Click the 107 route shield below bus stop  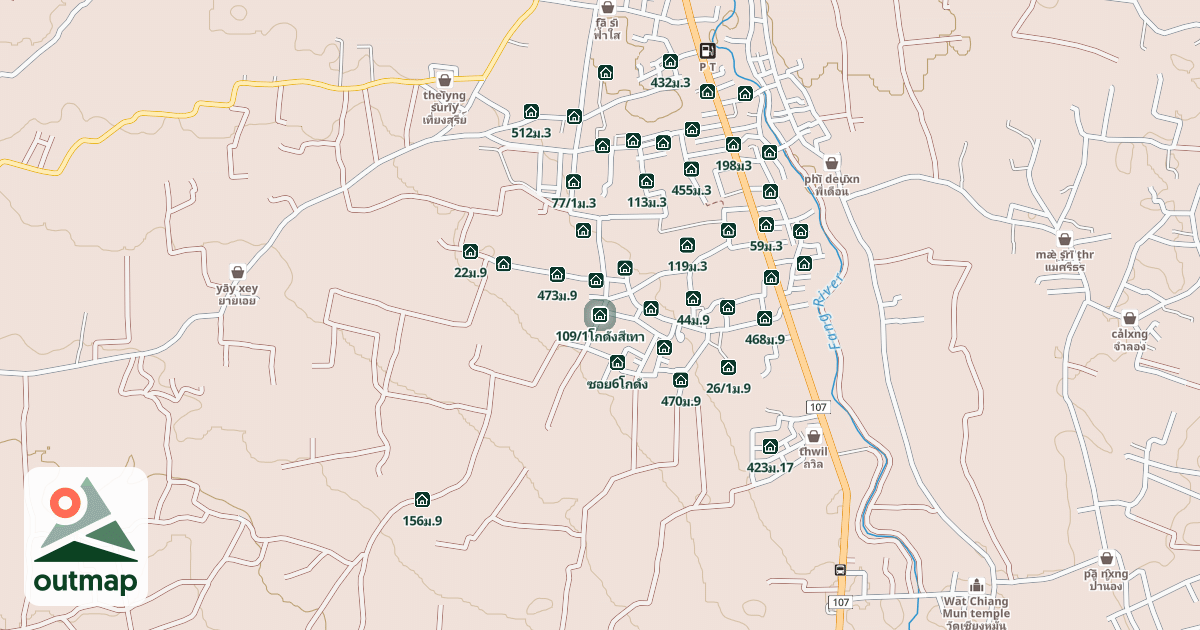click(840, 602)
